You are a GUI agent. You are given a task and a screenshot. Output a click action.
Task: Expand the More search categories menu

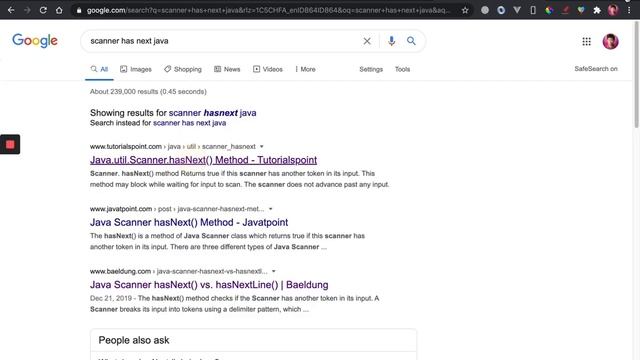point(305,69)
